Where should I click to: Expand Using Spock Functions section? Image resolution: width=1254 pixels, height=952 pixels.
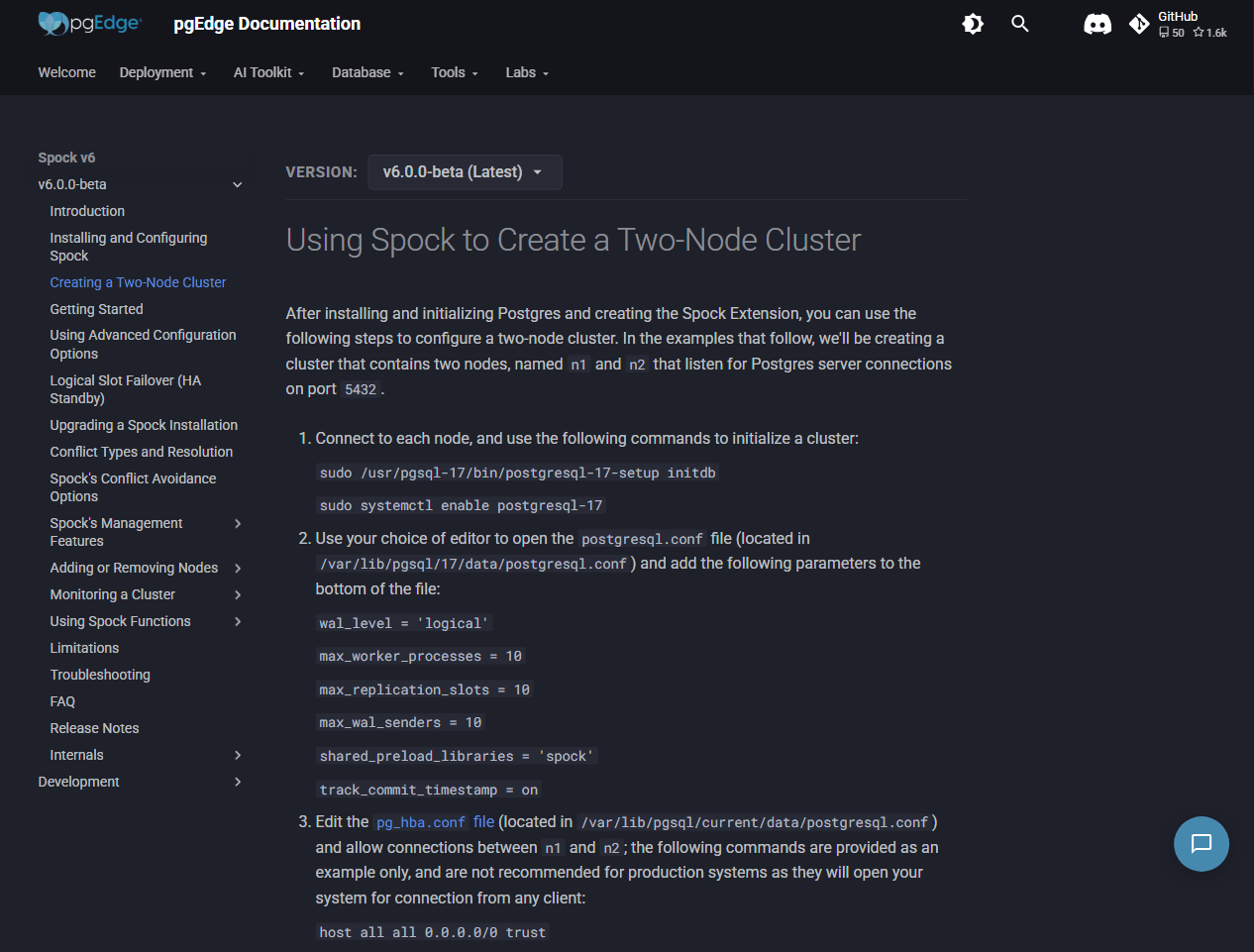(x=238, y=621)
